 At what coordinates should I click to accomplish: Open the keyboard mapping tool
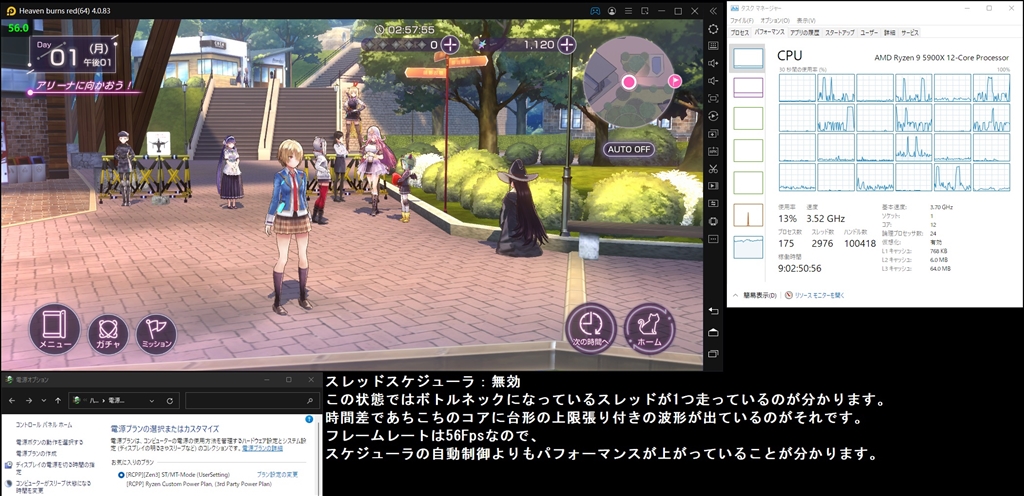713,46
